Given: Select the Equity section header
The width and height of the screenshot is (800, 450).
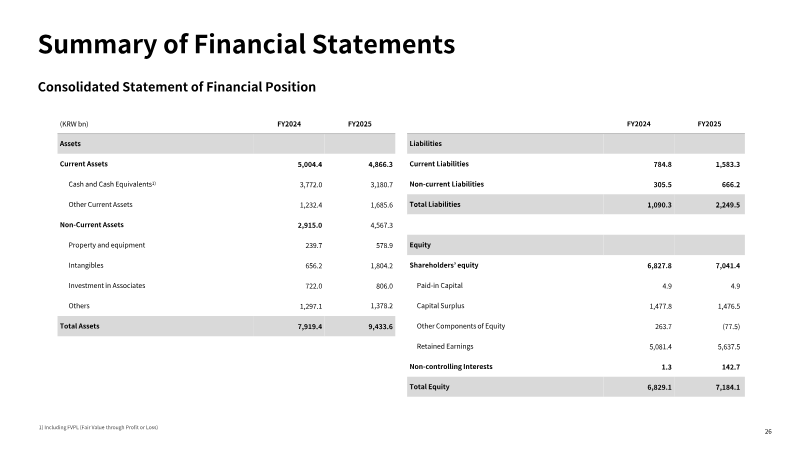Looking at the screenshot, I should (x=420, y=245).
